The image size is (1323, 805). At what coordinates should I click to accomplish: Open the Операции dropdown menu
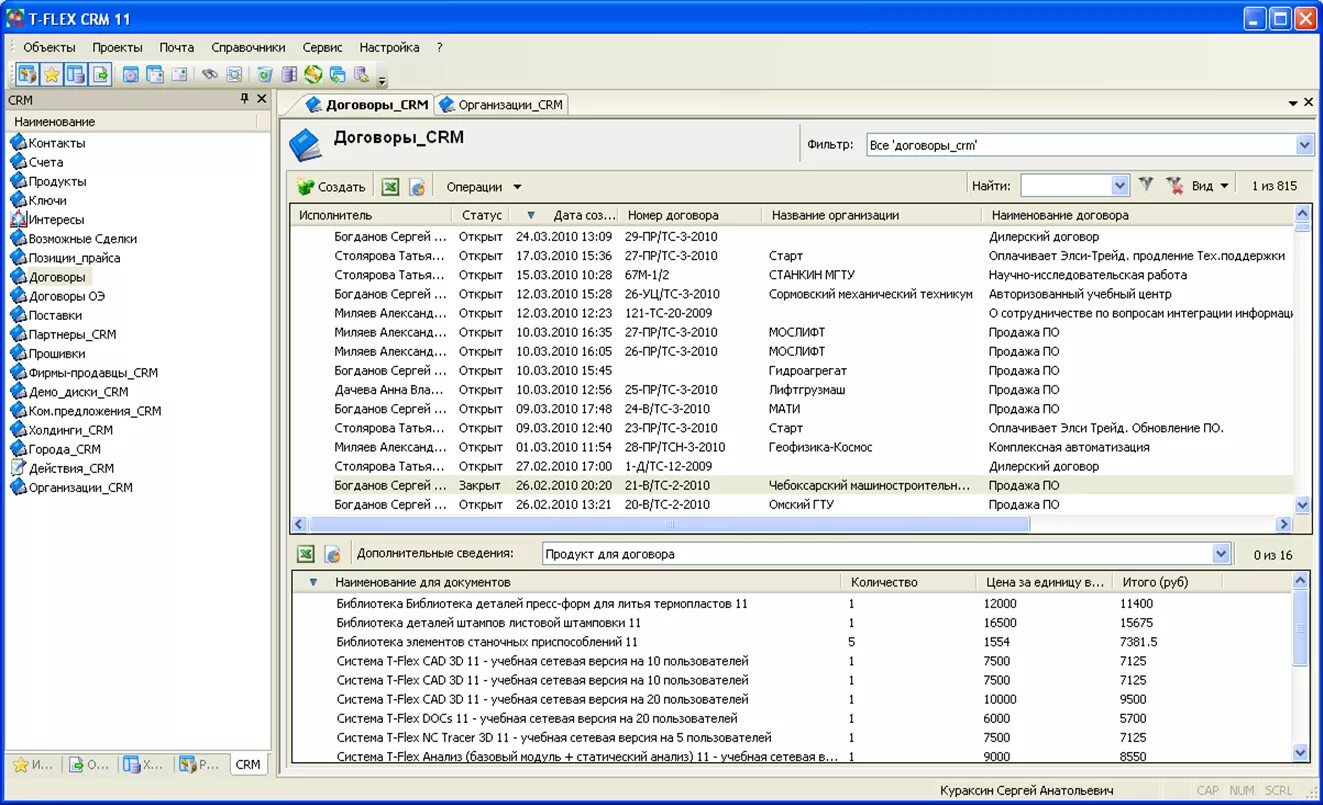point(485,187)
